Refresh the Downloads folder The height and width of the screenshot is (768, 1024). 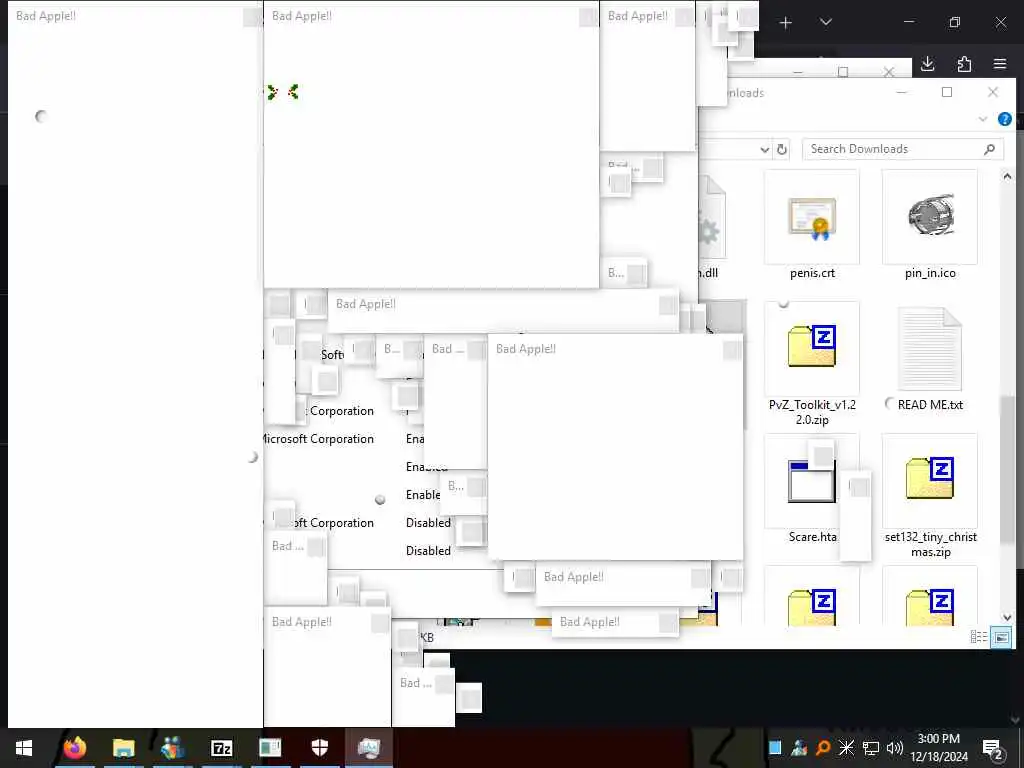pos(782,150)
